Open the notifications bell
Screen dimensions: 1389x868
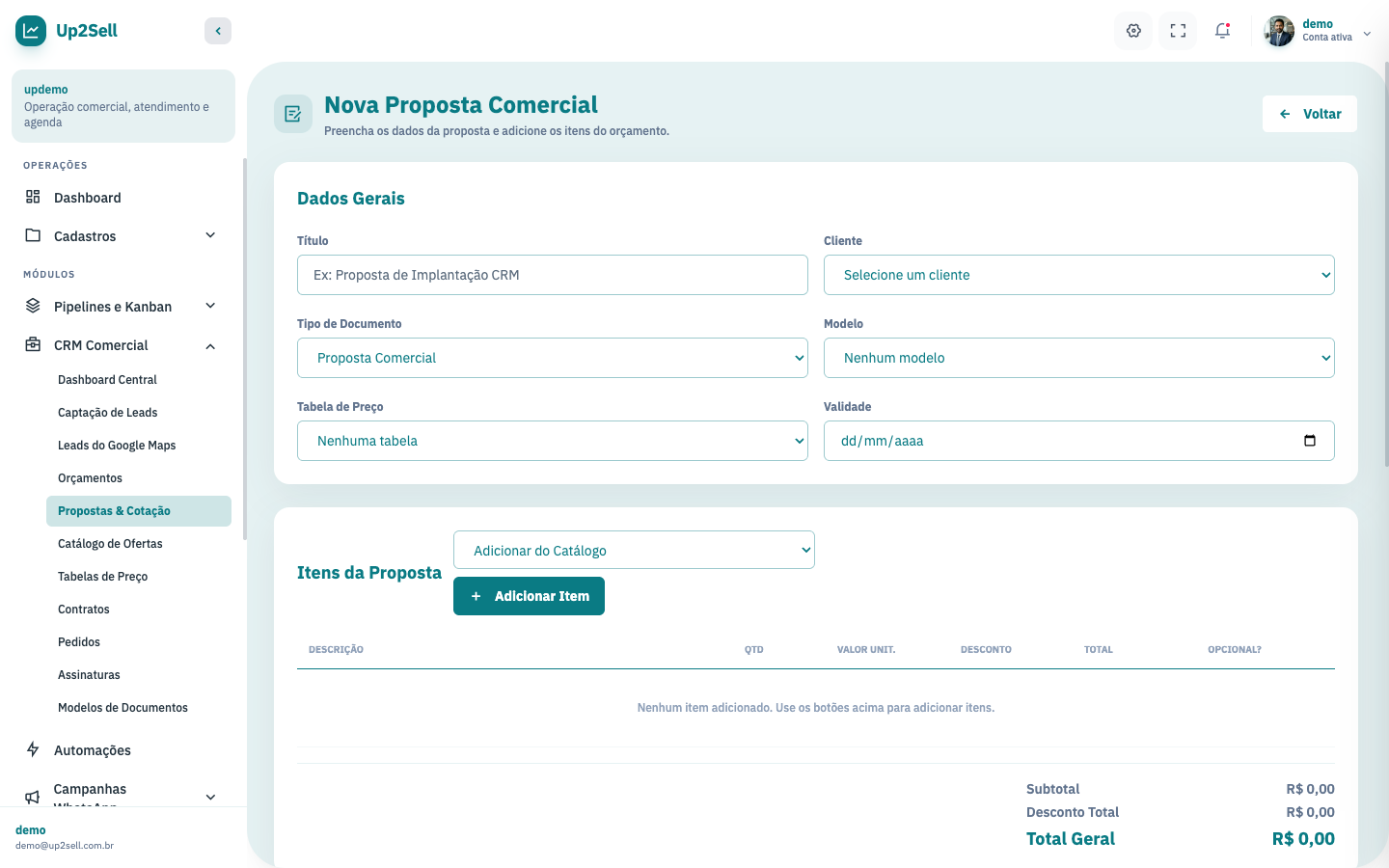(x=1222, y=31)
